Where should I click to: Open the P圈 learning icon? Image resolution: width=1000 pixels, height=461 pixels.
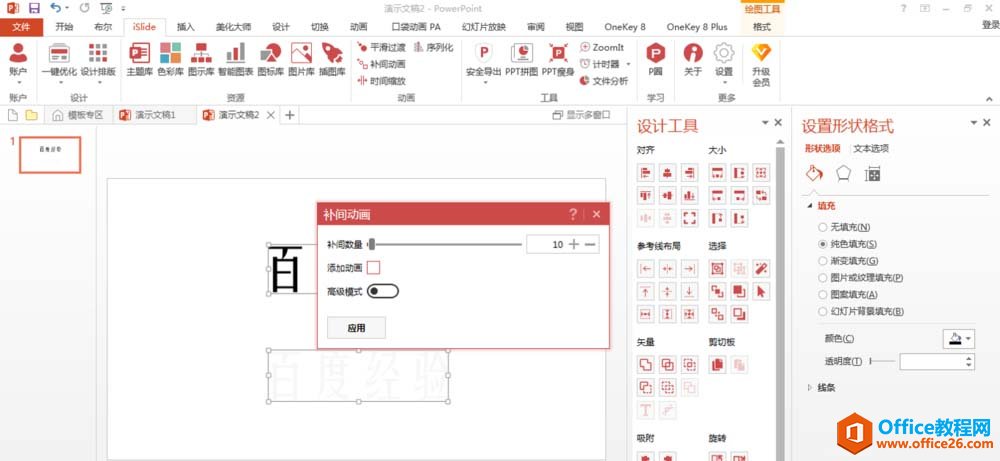pos(656,60)
